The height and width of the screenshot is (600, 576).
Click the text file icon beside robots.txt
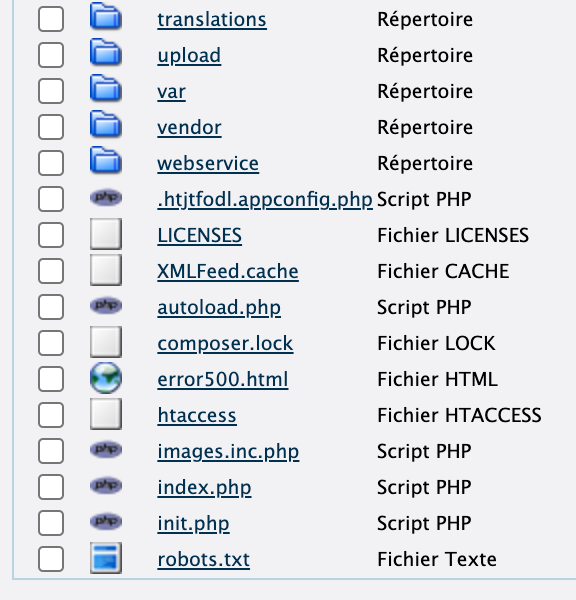point(106,558)
